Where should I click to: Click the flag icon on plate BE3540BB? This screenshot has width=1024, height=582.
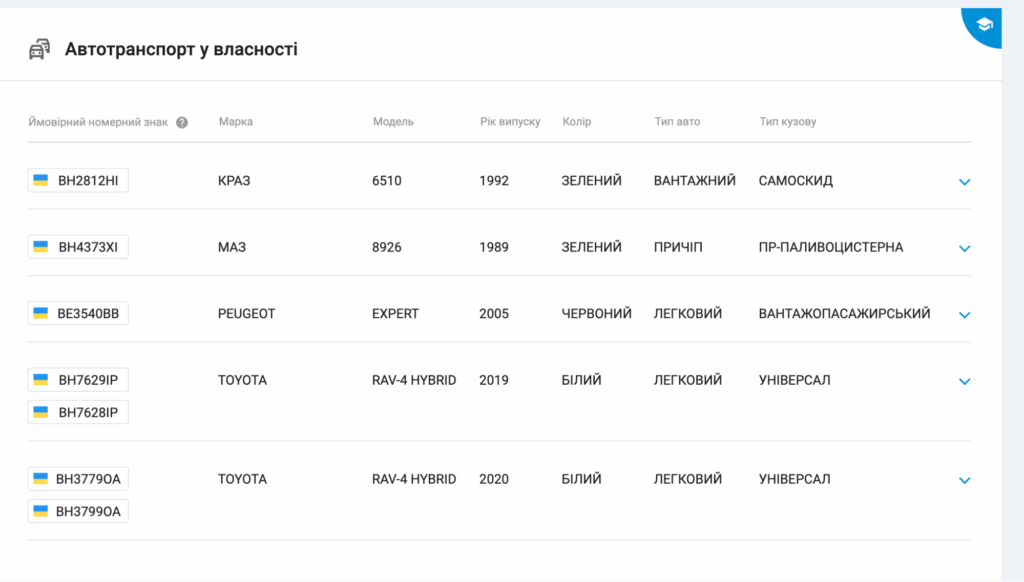pyautogui.click(x=41, y=313)
